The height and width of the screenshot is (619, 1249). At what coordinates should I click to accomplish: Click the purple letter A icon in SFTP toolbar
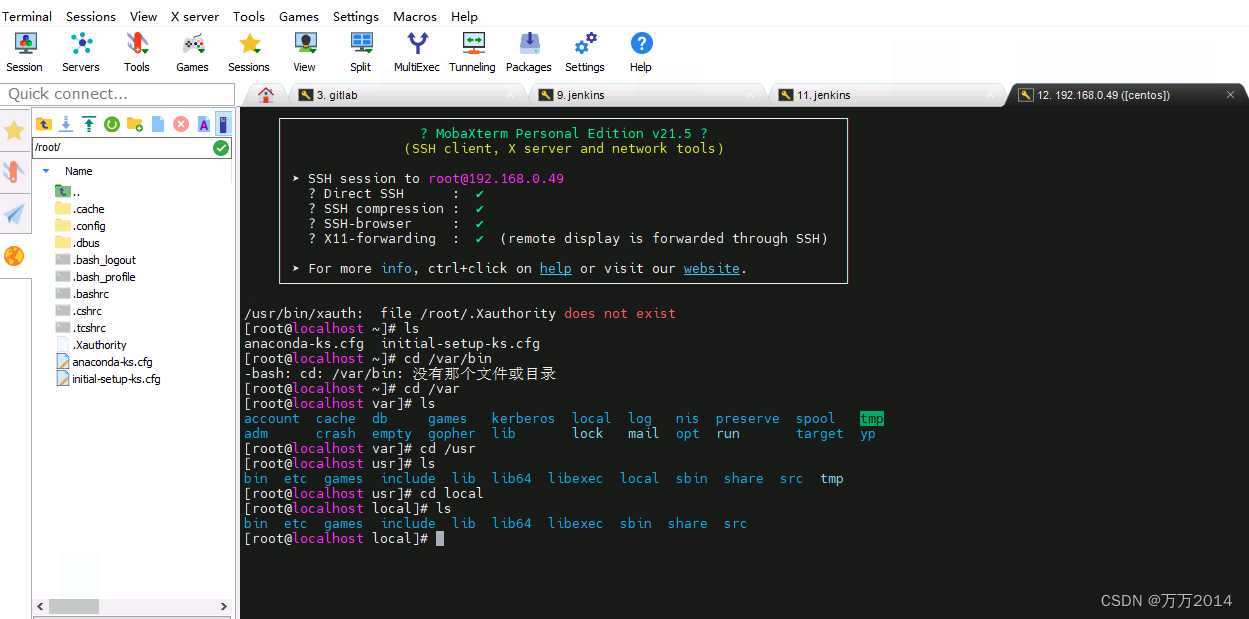point(204,124)
